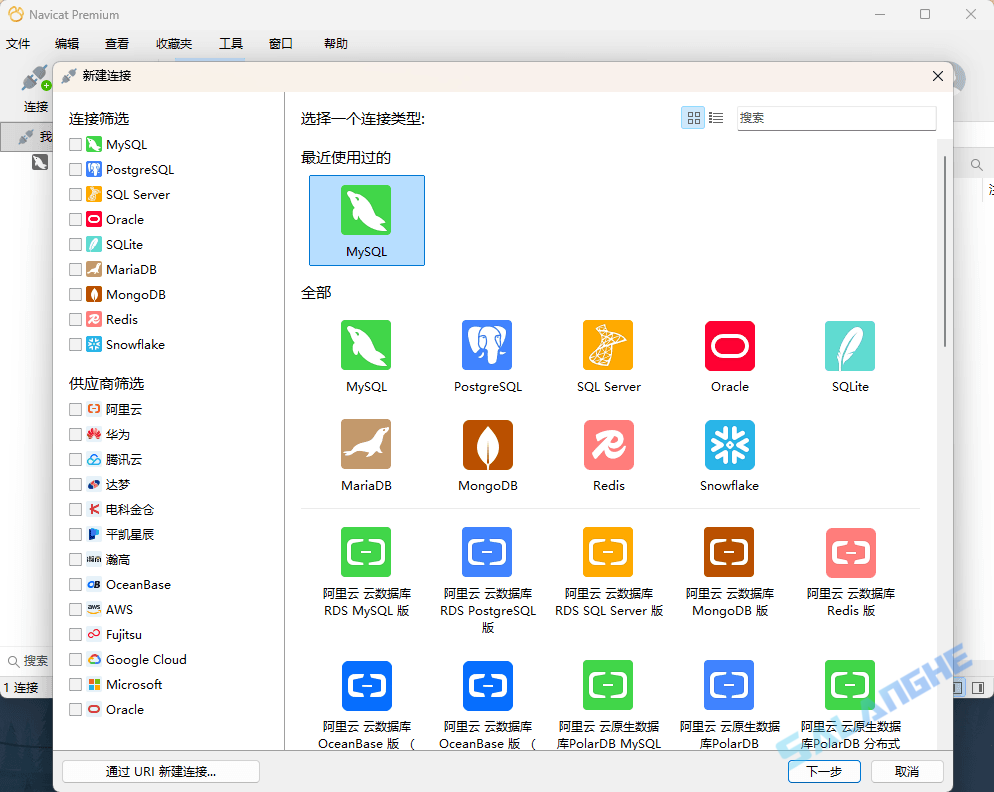Choose the SQL Server connection icon

click(x=608, y=345)
